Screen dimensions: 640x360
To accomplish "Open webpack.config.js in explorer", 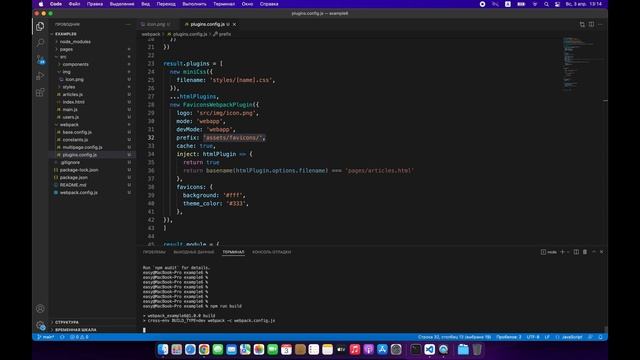I will pyautogui.click(x=78, y=193).
